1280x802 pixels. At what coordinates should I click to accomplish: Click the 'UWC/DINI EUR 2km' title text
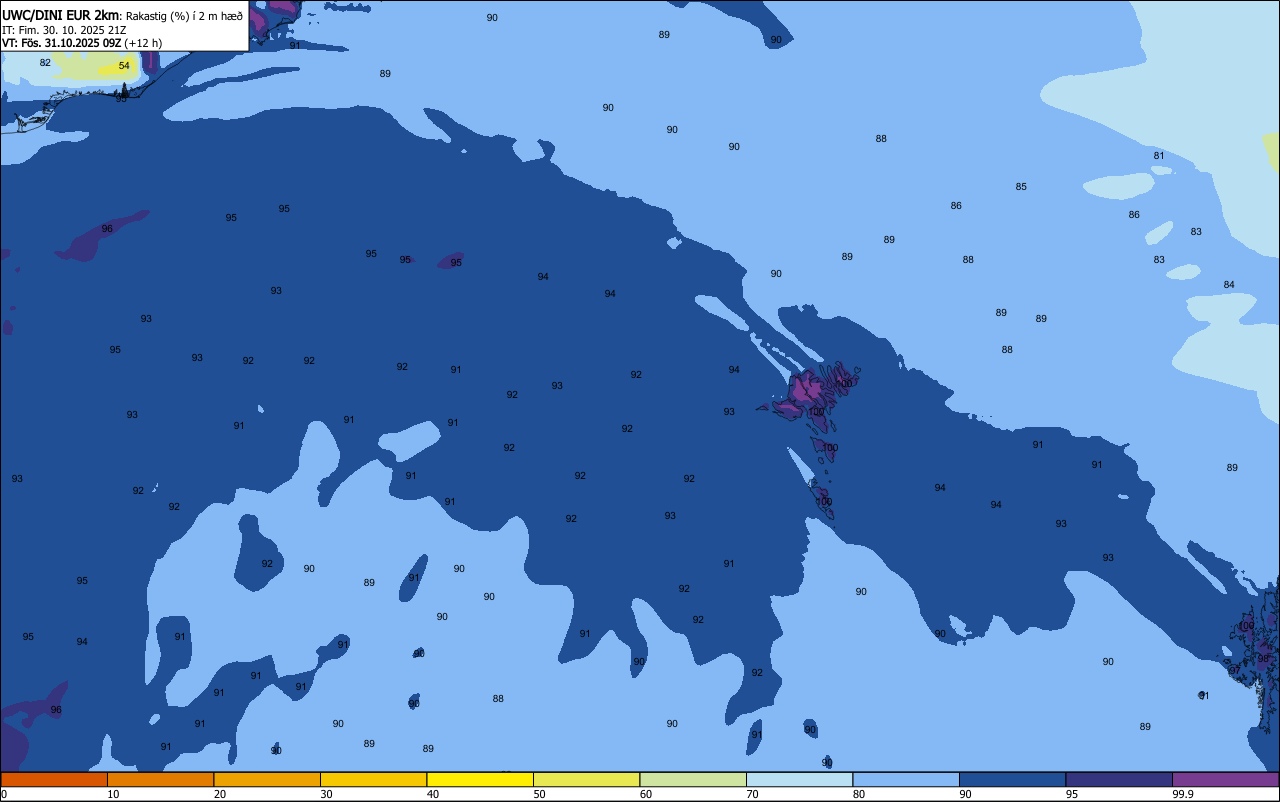[x=60, y=15]
